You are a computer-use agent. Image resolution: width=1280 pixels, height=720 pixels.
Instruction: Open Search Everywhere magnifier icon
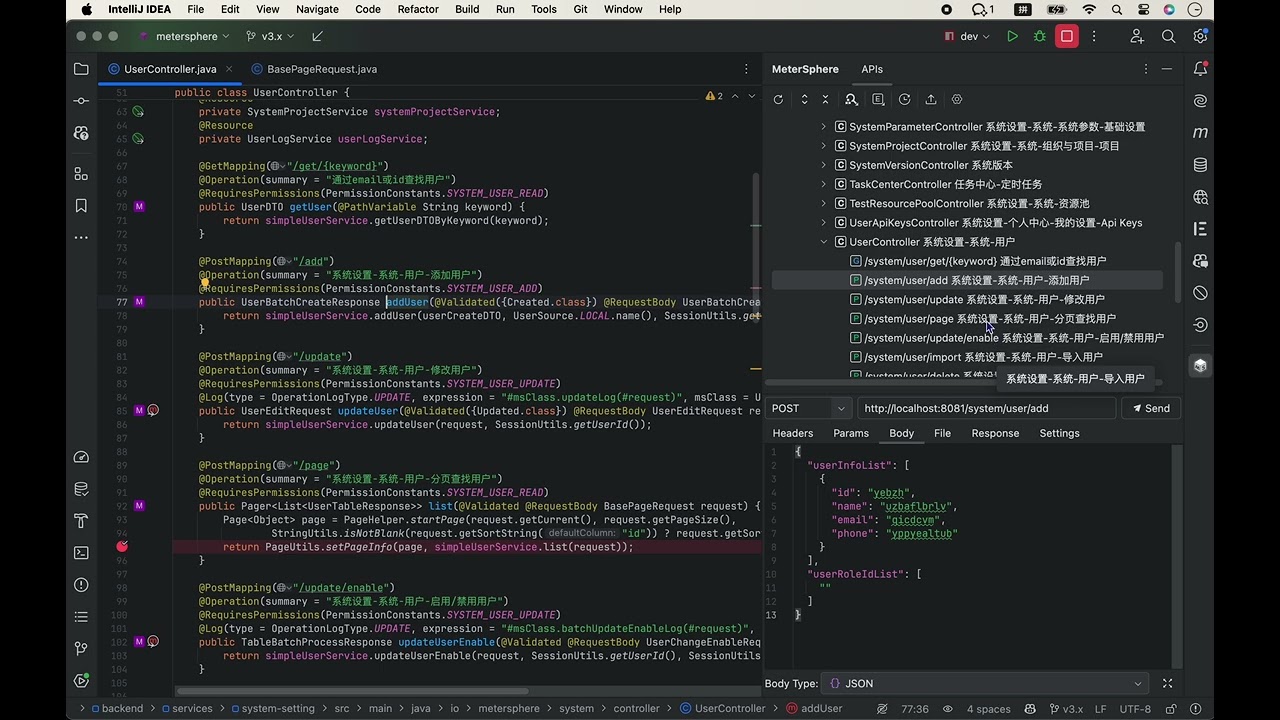pyautogui.click(x=1168, y=36)
